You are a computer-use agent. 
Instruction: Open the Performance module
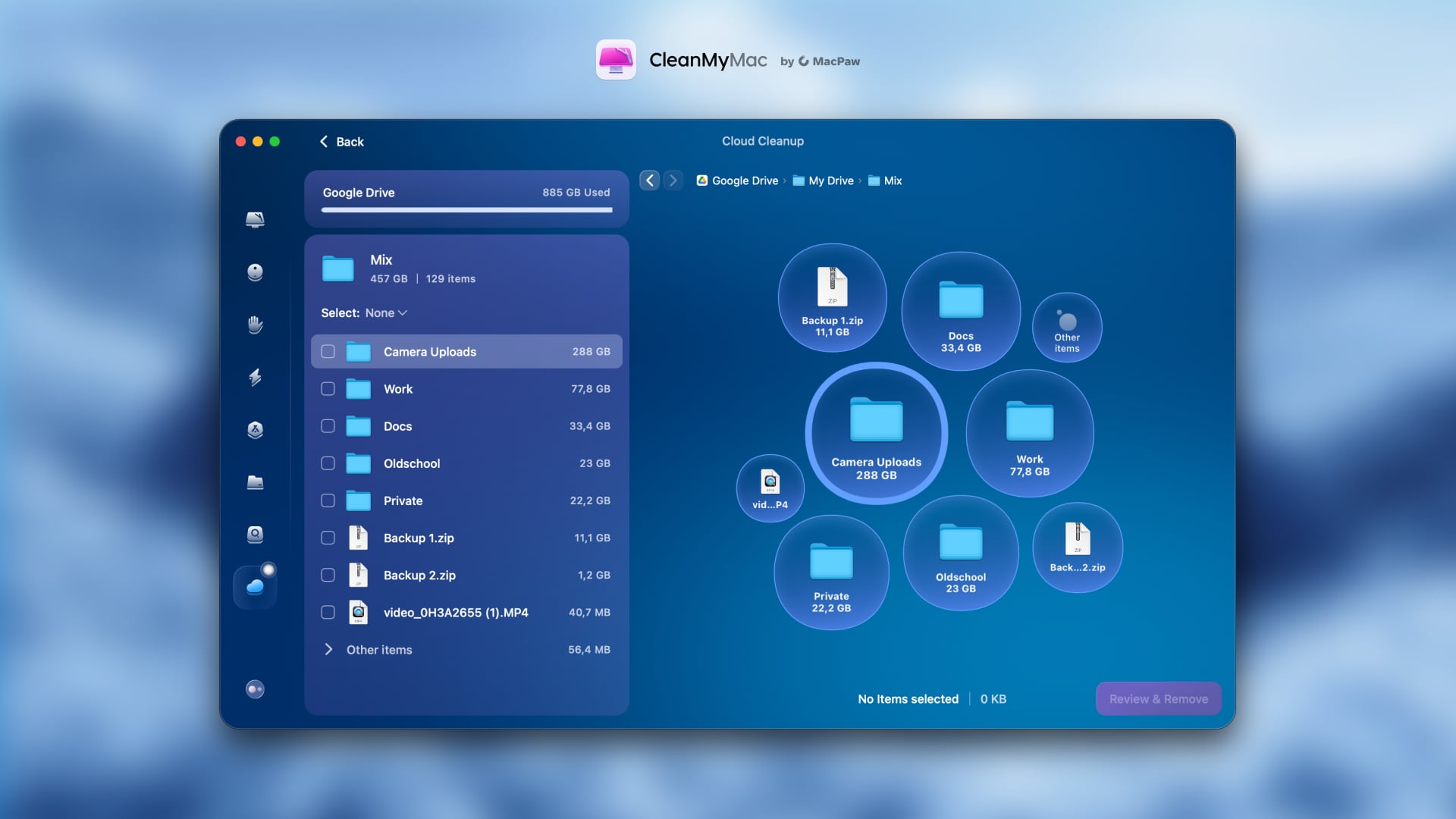coord(256,377)
